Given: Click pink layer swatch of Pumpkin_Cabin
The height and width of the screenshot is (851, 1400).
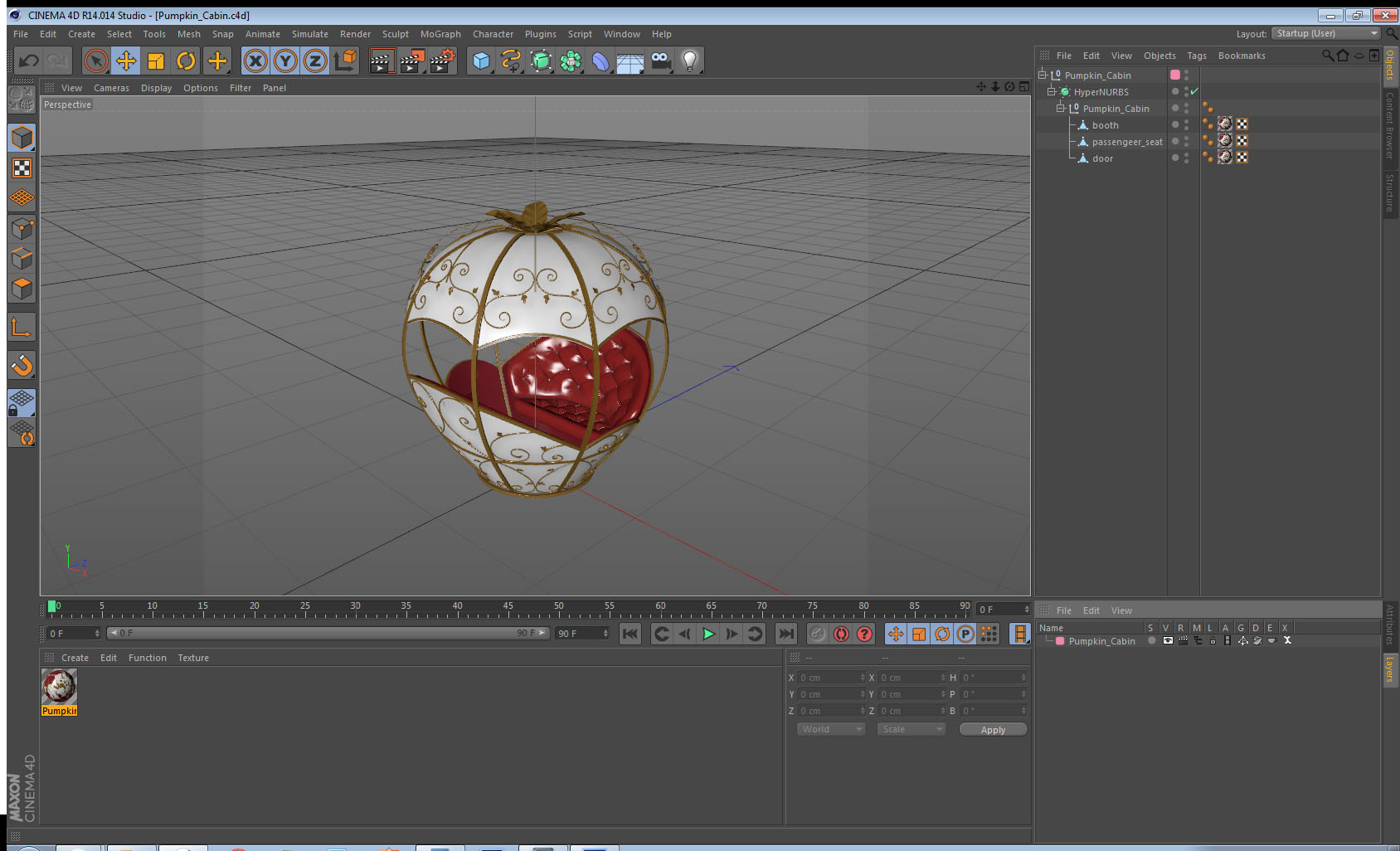Looking at the screenshot, I should coord(1175,75).
